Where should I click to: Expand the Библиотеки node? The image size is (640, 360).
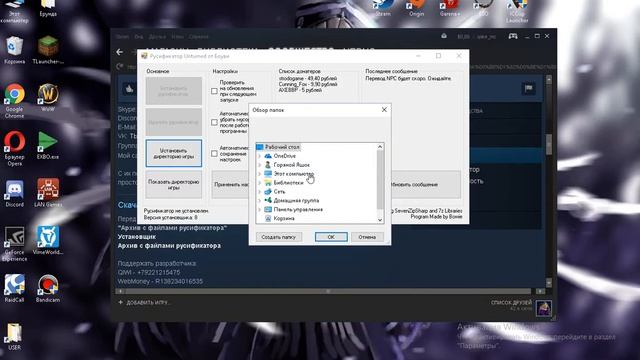click(260, 183)
